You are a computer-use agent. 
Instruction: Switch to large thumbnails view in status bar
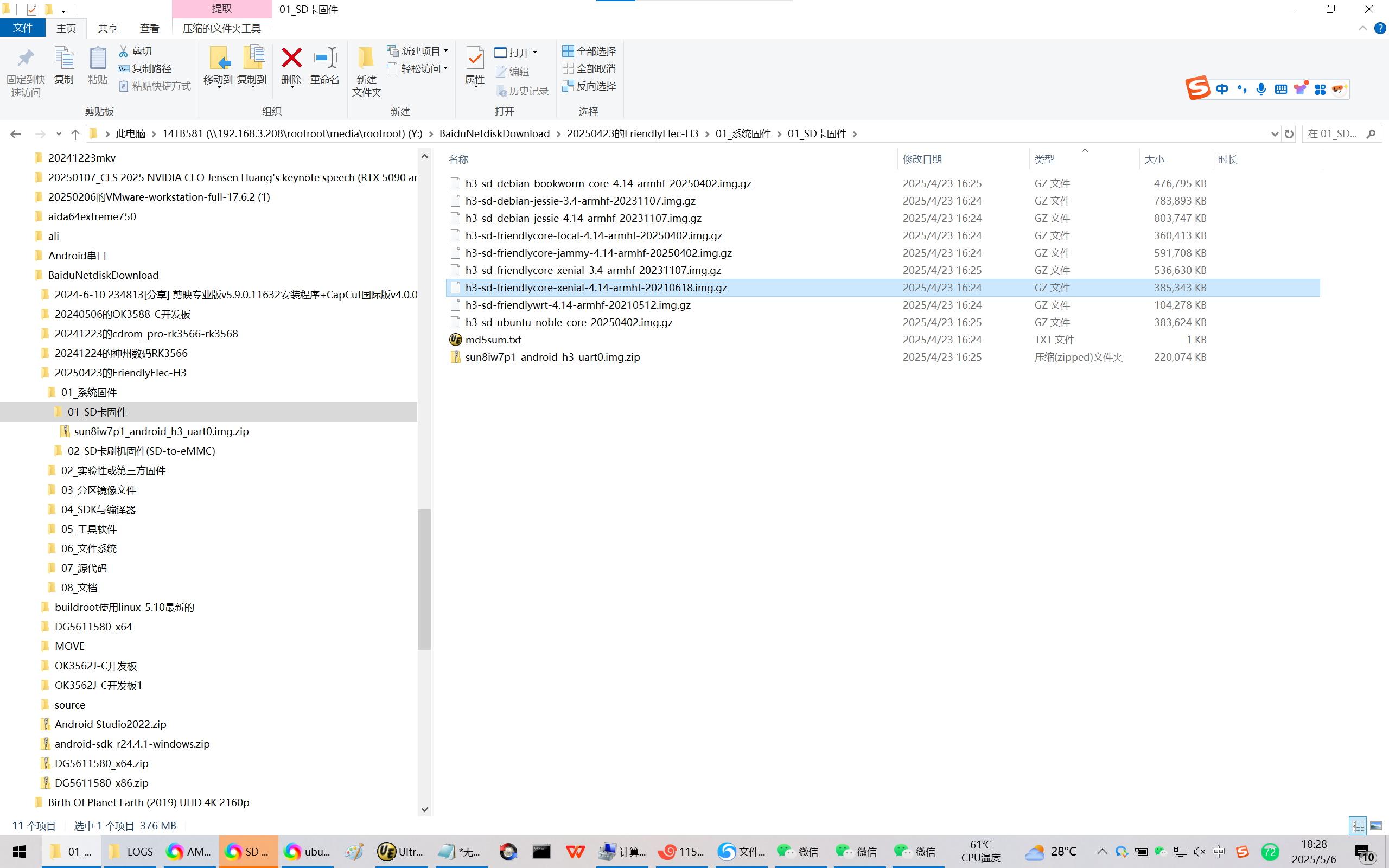tap(1376, 826)
